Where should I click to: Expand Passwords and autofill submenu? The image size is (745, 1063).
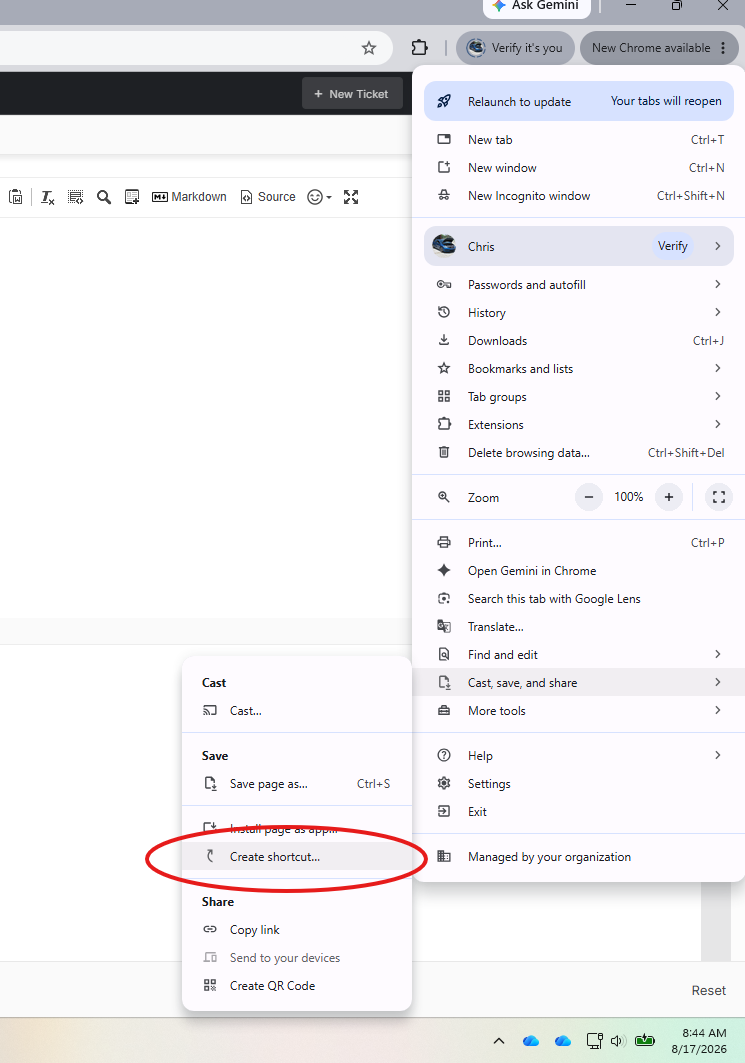tap(579, 285)
